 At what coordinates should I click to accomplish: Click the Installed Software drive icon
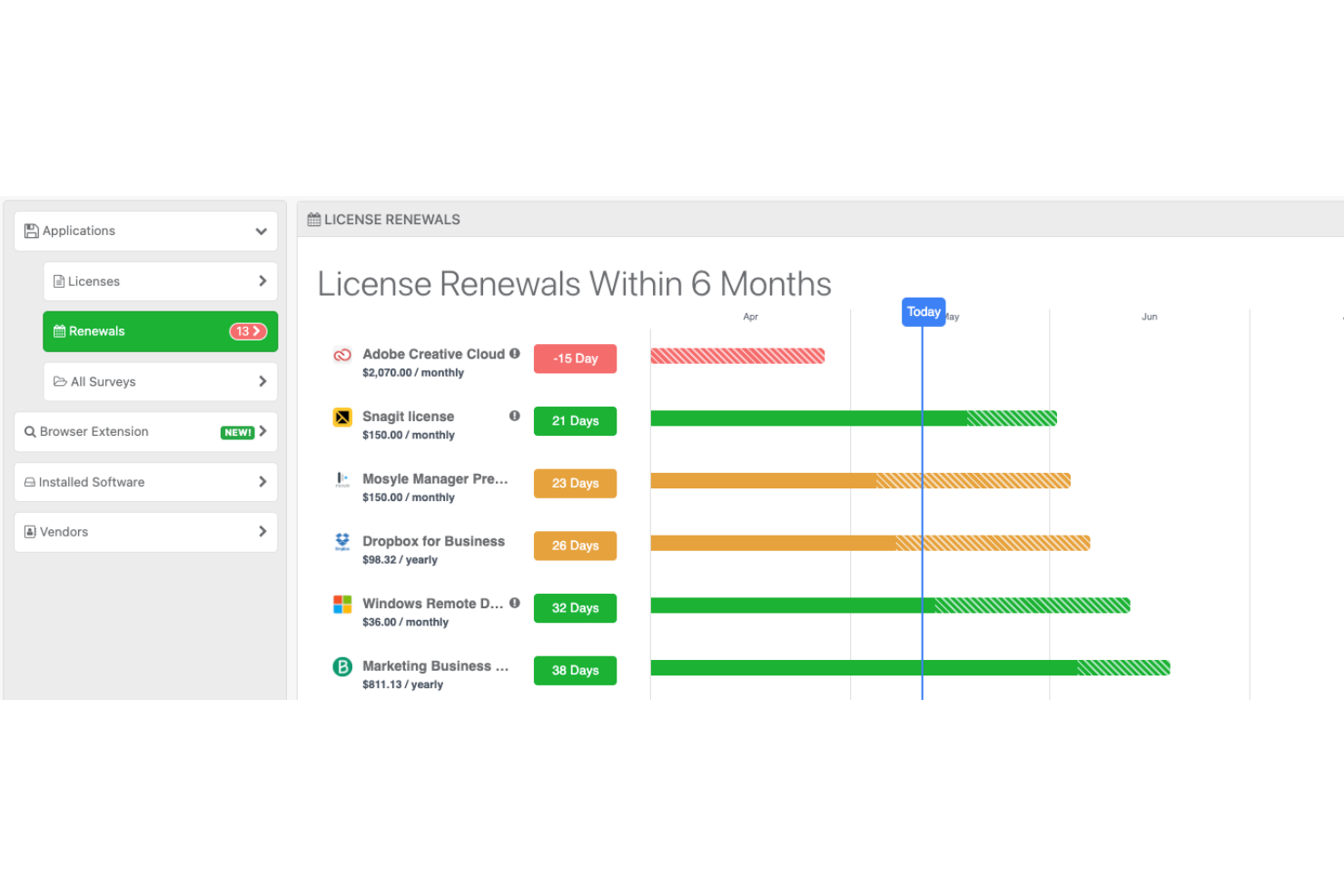[30, 482]
